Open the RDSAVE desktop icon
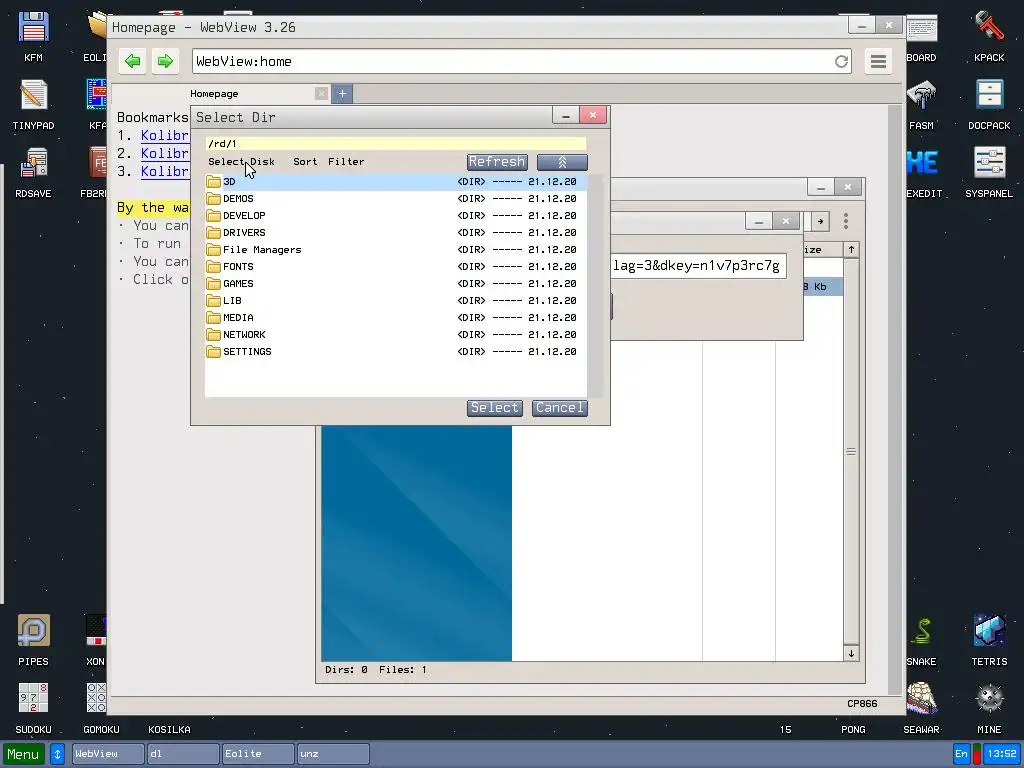The image size is (1024, 768). tap(33, 172)
